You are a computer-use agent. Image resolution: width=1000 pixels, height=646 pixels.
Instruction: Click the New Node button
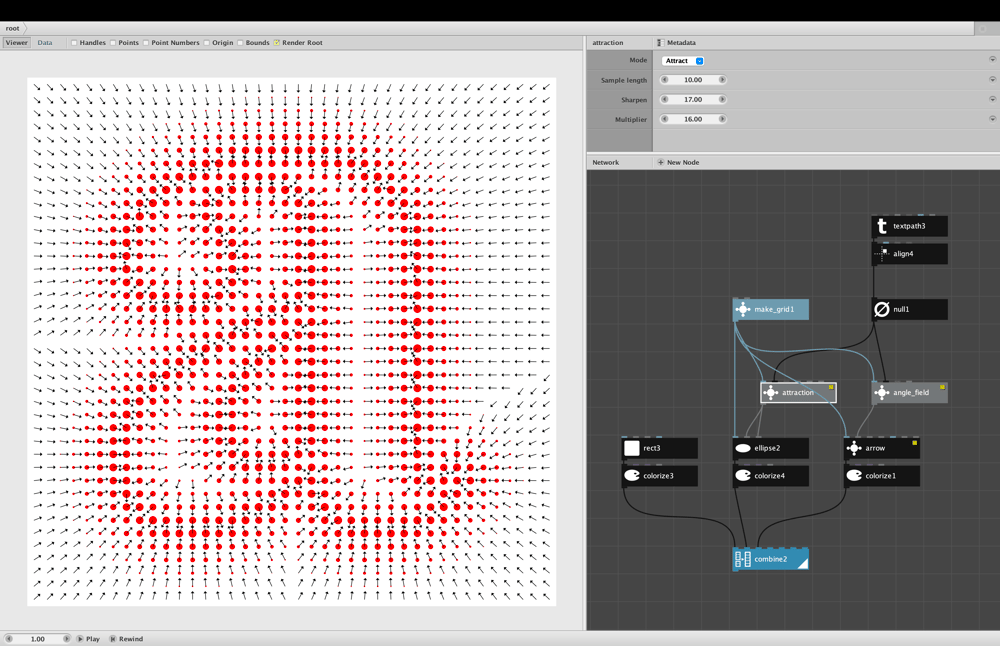(x=678, y=163)
